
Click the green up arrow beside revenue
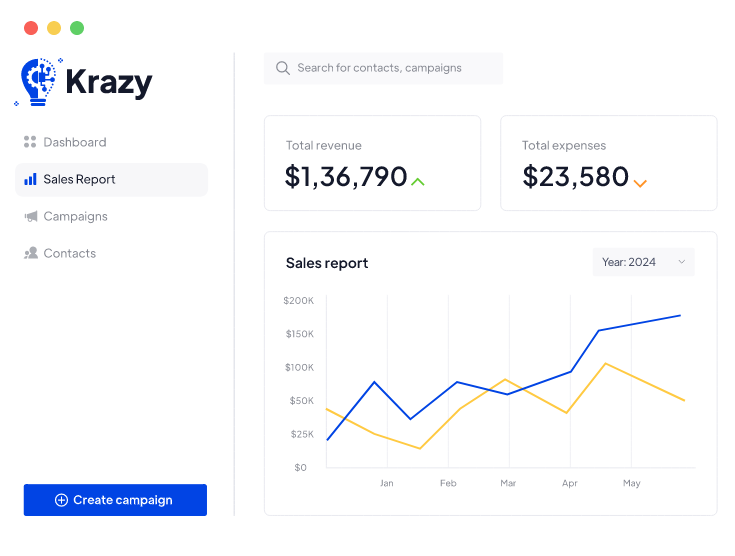(418, 182)
